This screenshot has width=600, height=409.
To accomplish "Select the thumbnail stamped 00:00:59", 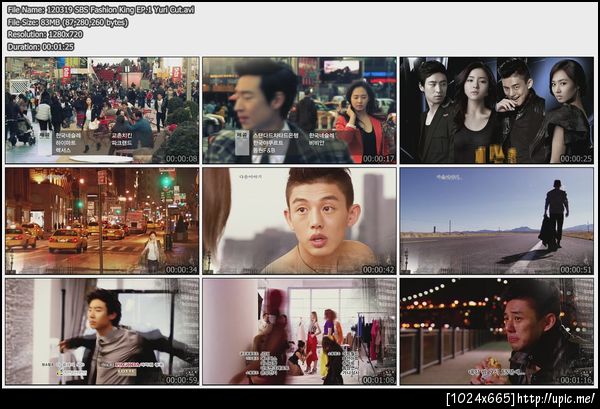I will (102, 331).
